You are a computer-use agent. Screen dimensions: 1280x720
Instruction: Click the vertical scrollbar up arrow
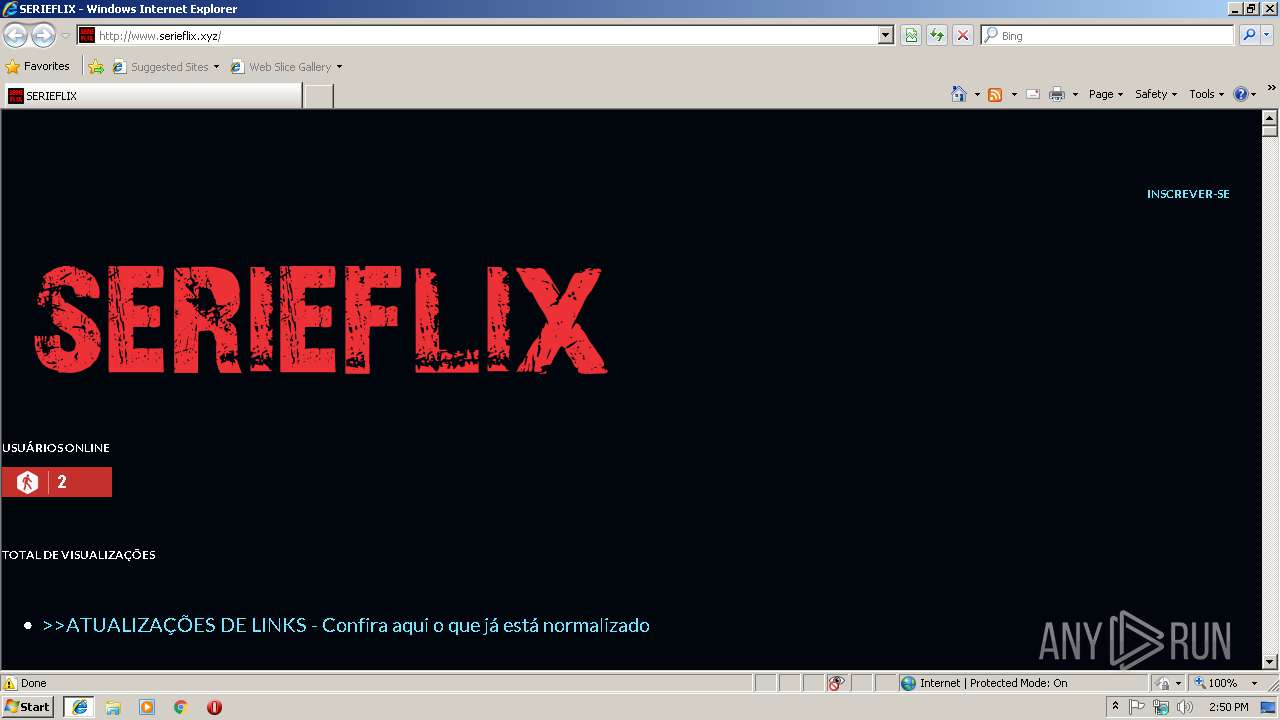(x=1270, y=117)
